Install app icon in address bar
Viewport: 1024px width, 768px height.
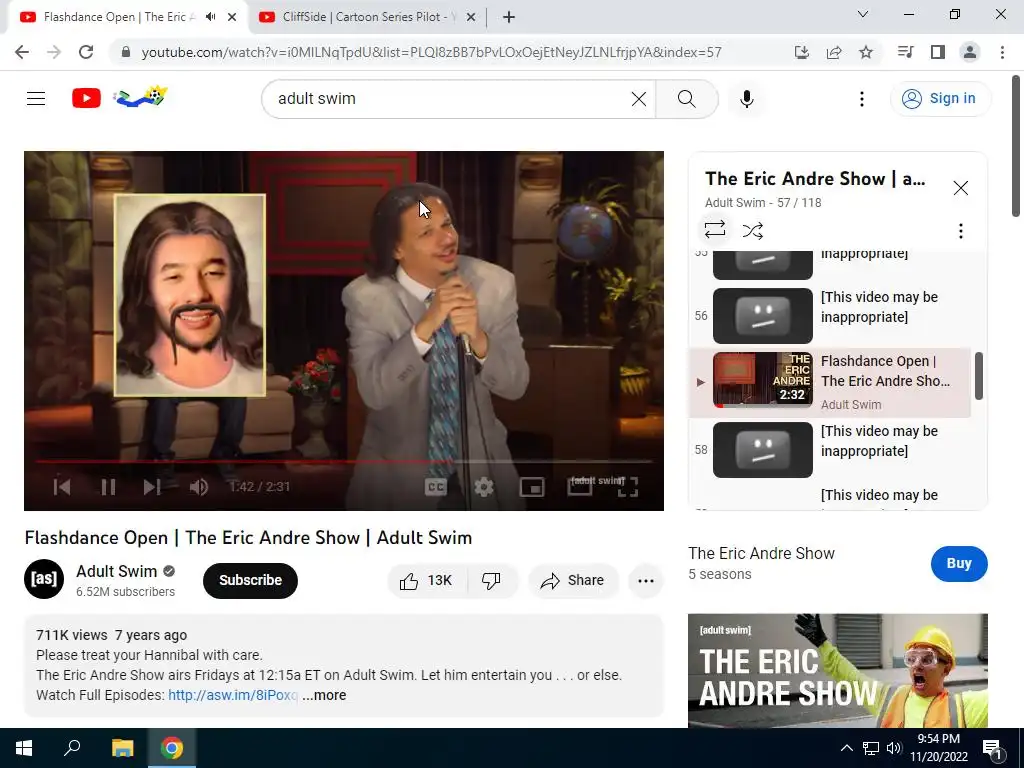(801, 52)
